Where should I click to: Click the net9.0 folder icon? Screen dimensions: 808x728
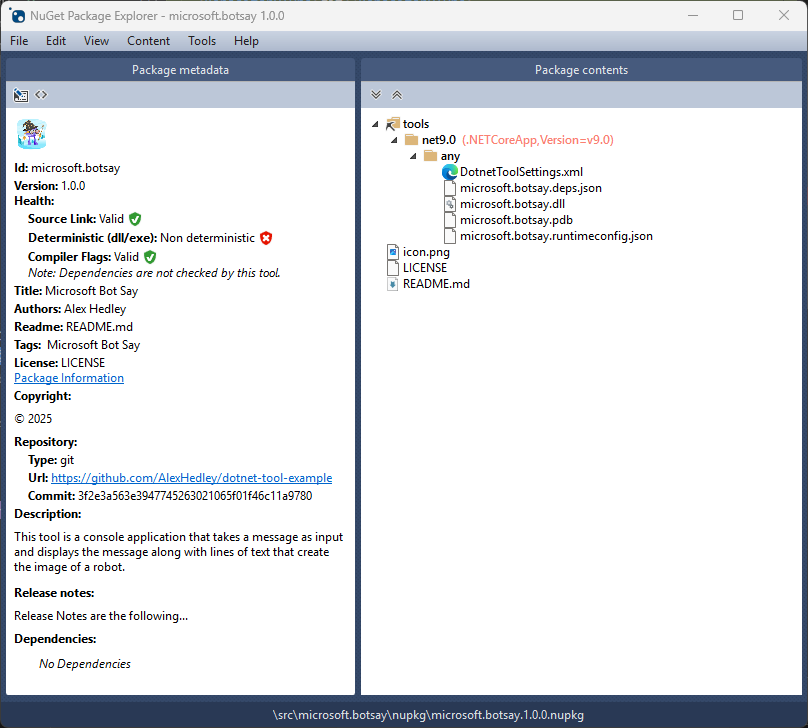point(411,140)
